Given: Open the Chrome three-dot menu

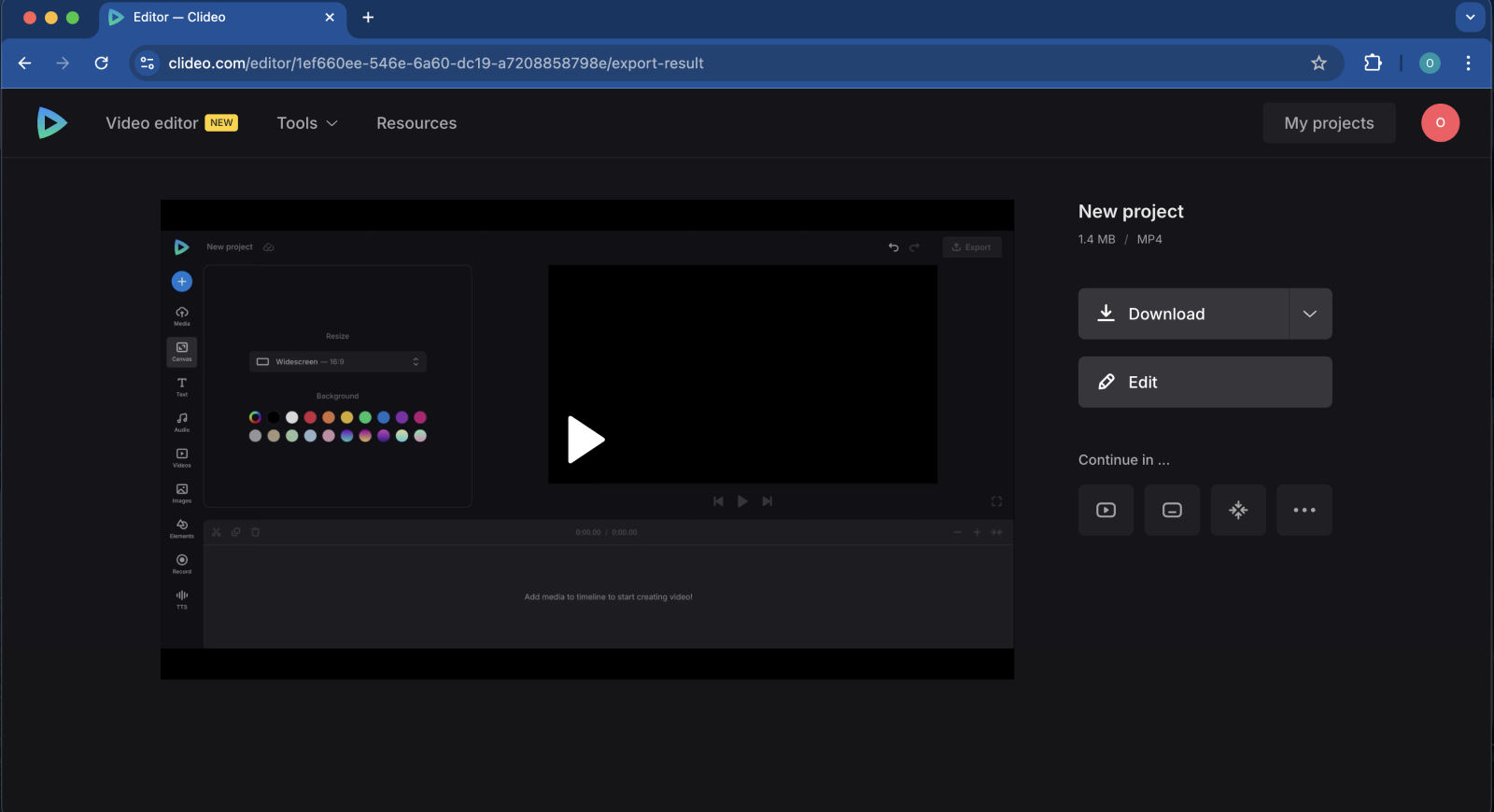Looking at the screenshot, I should click(x=1468, y=63).
